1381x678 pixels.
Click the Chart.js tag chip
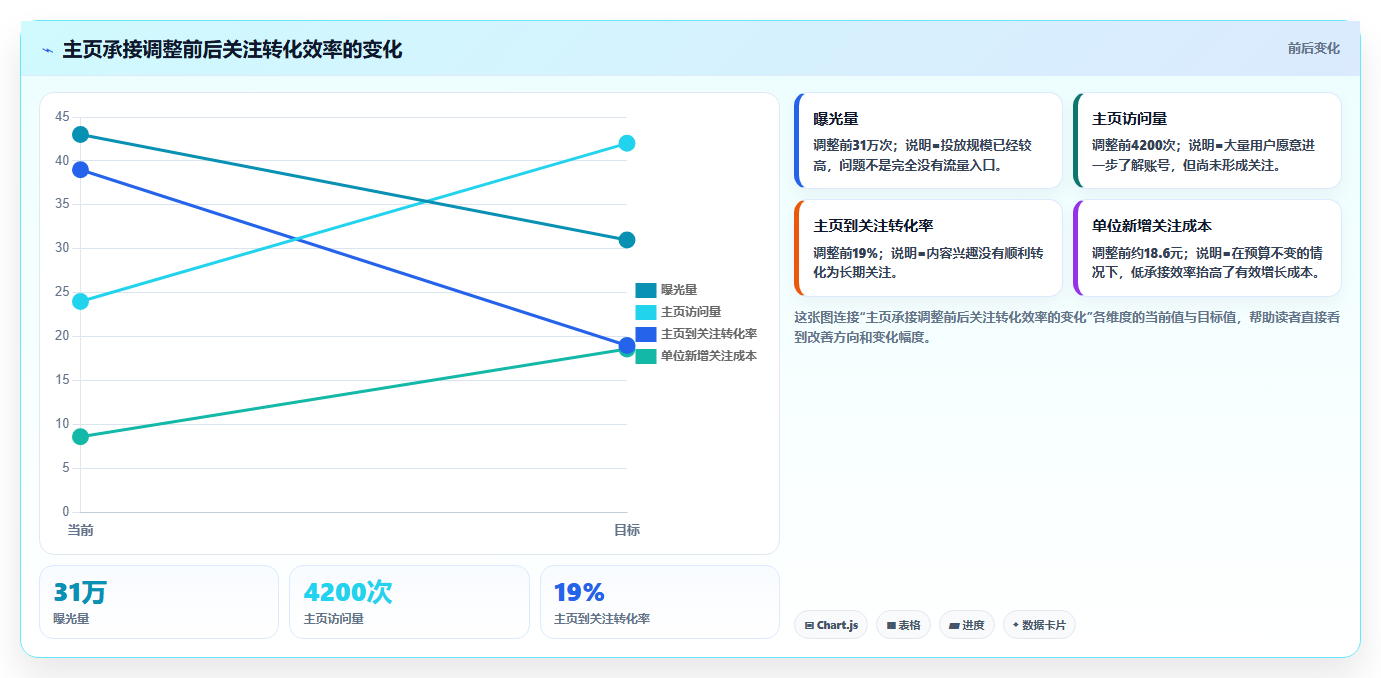pos(831,625)
